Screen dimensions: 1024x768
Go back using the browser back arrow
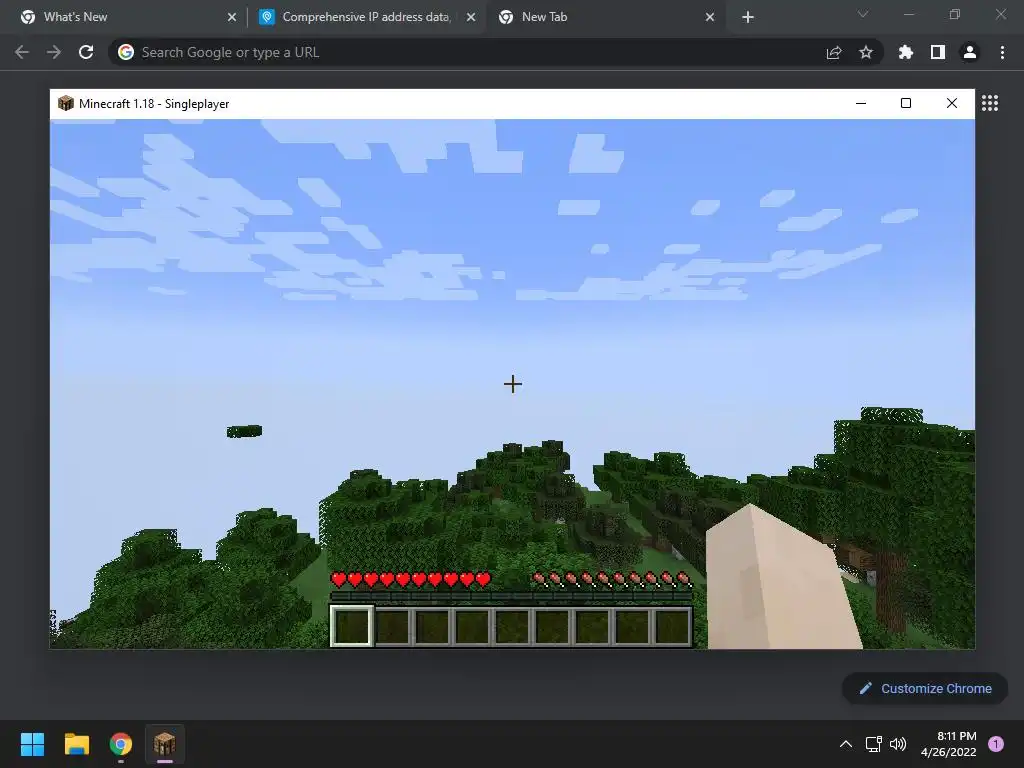pyautogui.click(x=22, y=52)
